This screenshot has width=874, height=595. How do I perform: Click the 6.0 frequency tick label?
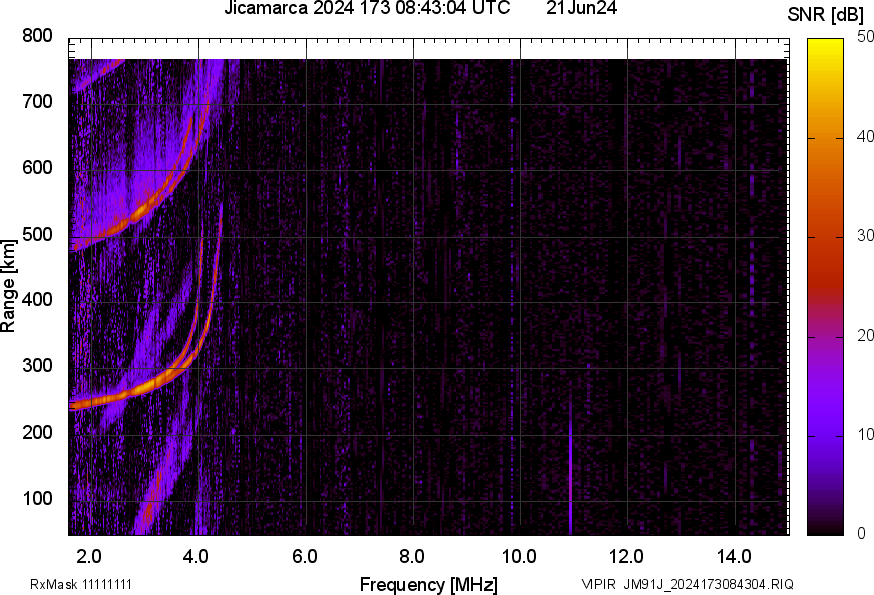[305, 557]
